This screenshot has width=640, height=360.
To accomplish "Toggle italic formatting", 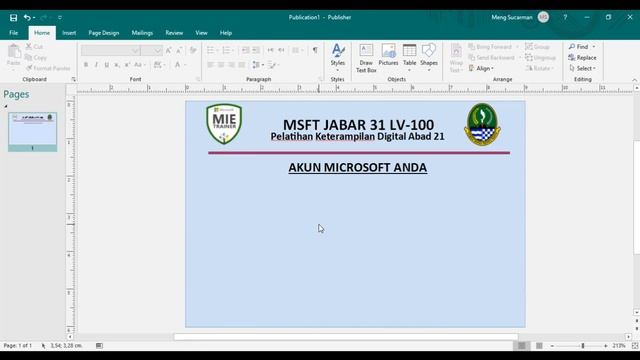I will coord(96,65).
